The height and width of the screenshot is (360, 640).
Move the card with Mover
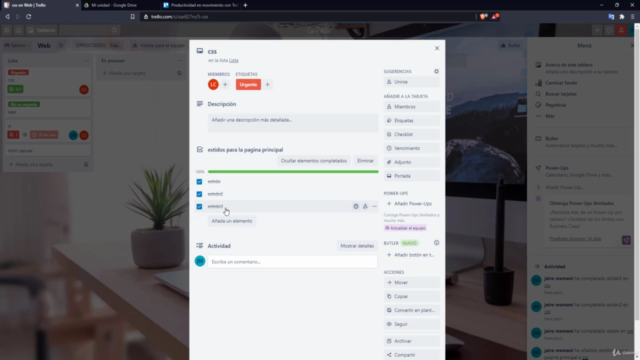(411, 282)
